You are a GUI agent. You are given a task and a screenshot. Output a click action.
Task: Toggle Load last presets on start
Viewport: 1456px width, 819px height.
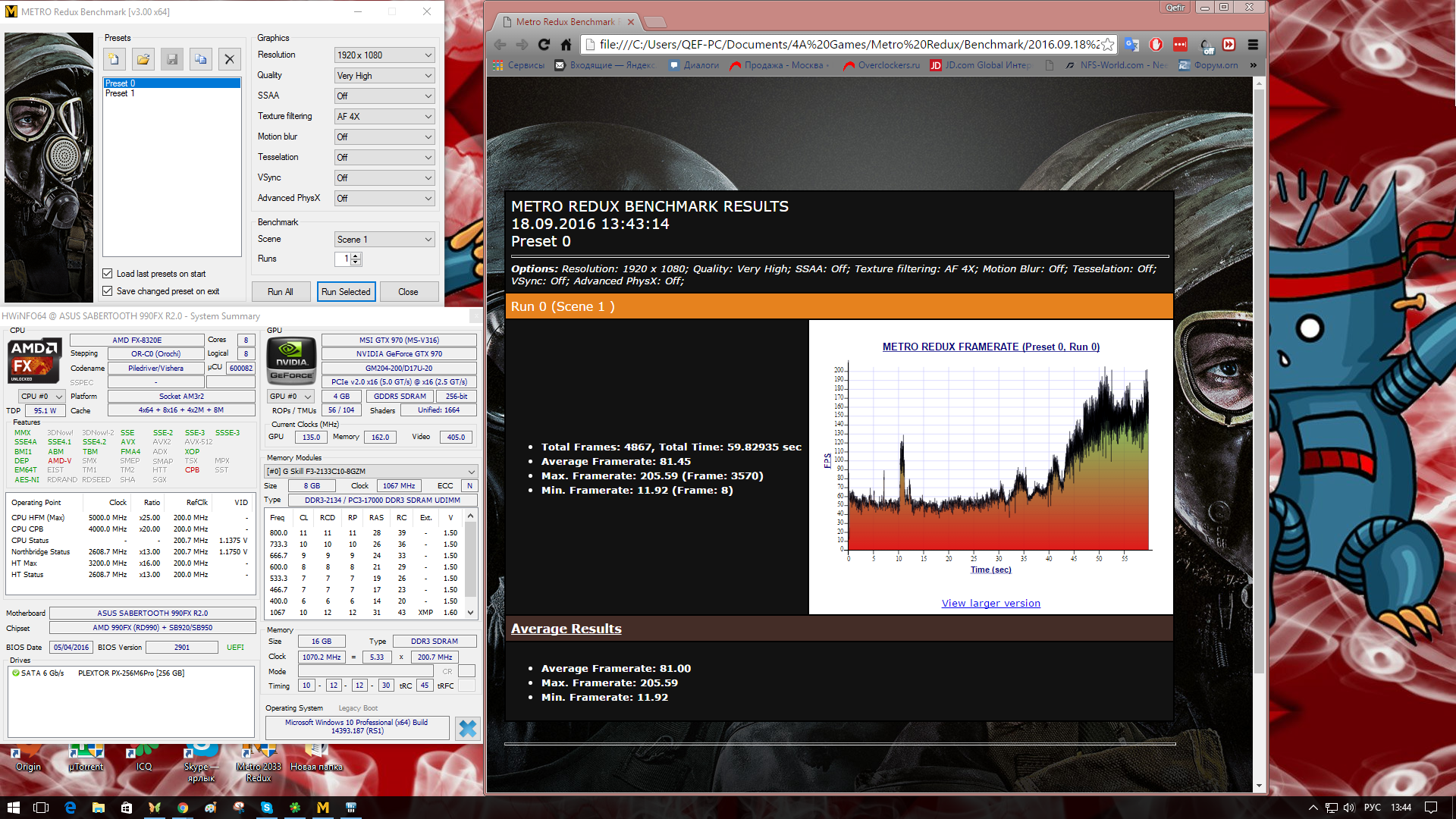pos(108,274)
